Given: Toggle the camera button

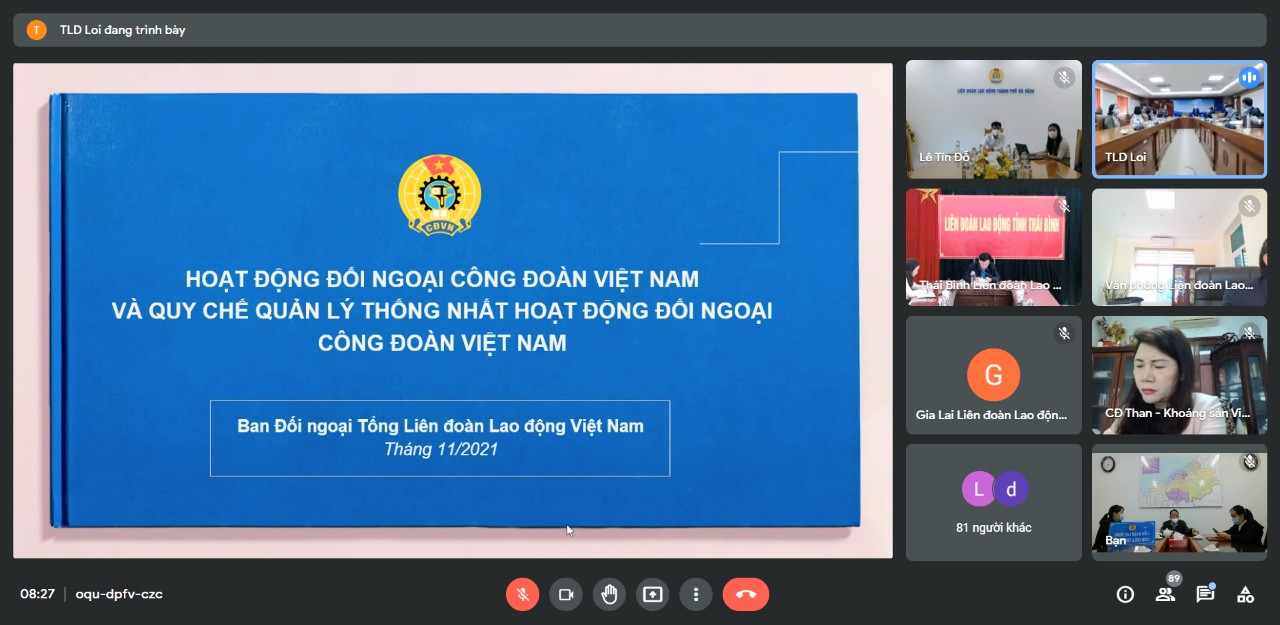Looking at the screenshot, I should (565, 594).
